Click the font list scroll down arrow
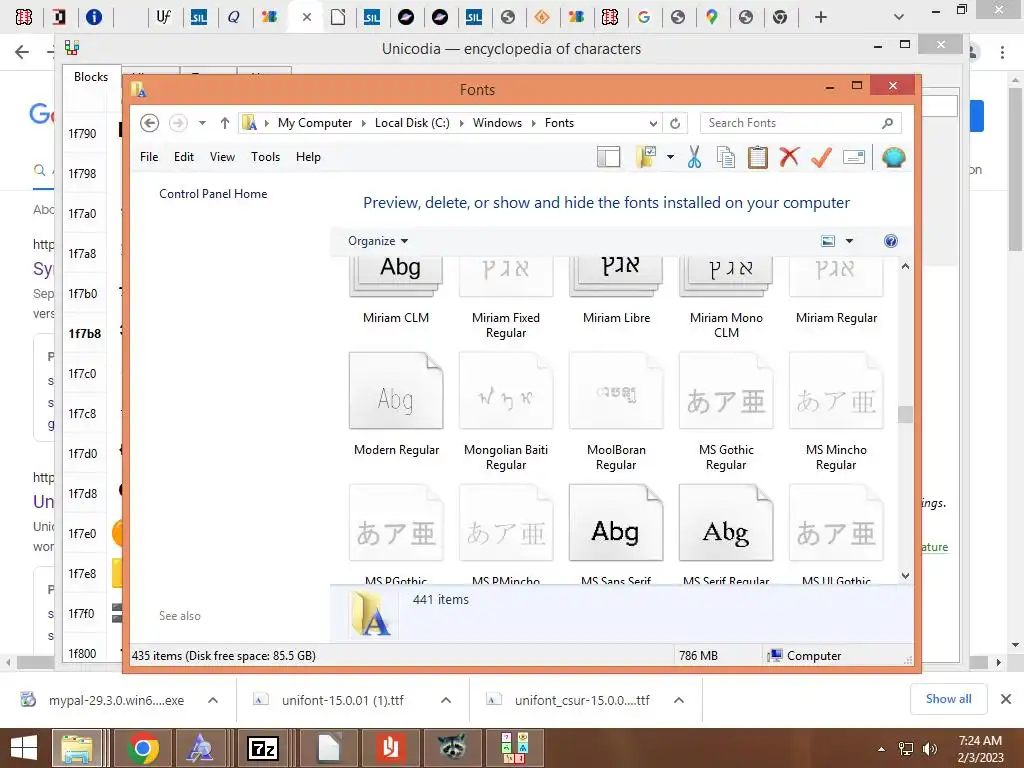1024x768 pixels. pyautogui.click(x=905, y=575)
